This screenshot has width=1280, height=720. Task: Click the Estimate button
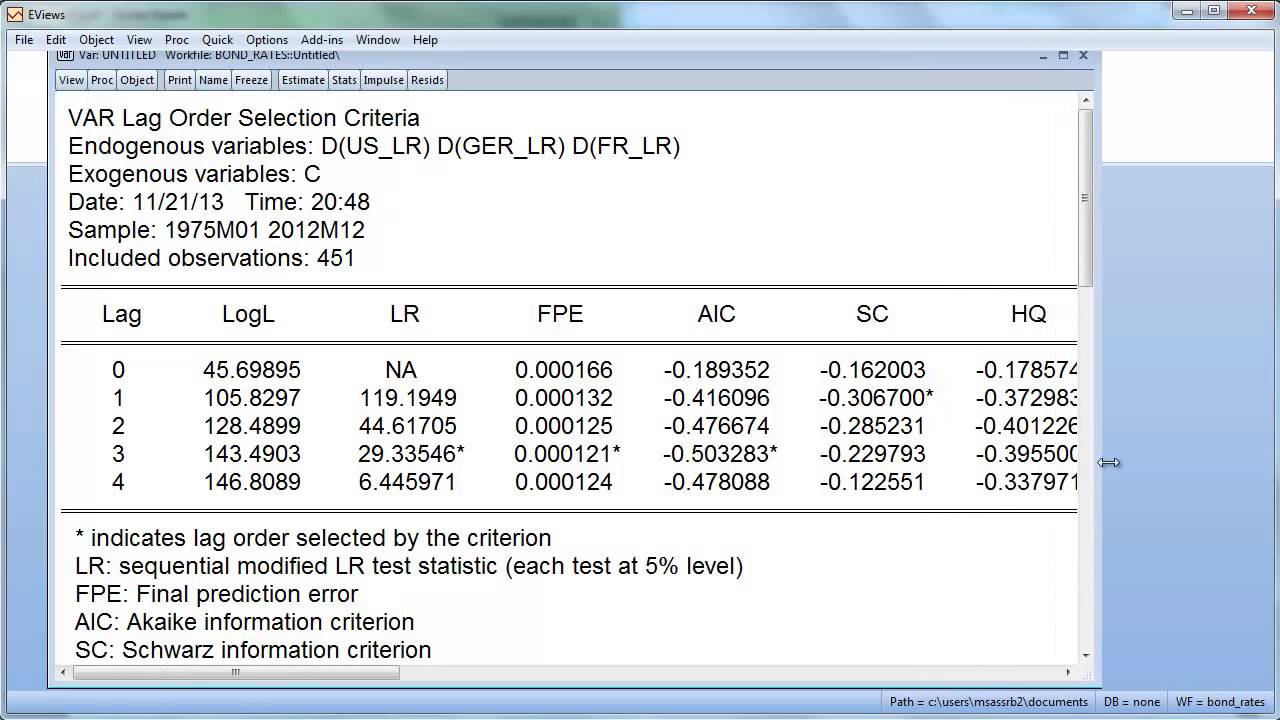pos(303,80)
